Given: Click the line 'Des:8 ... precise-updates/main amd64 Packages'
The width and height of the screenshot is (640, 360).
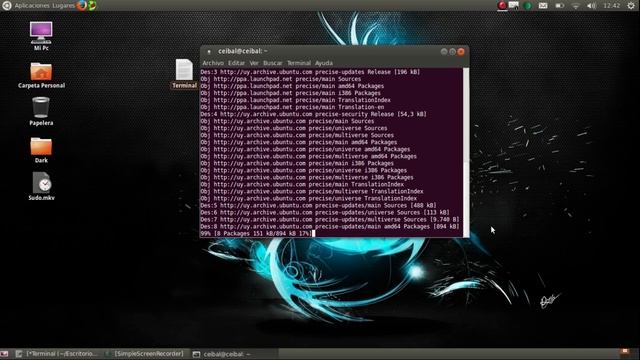Looking at the screenshot, I should [x=330, y=227].
